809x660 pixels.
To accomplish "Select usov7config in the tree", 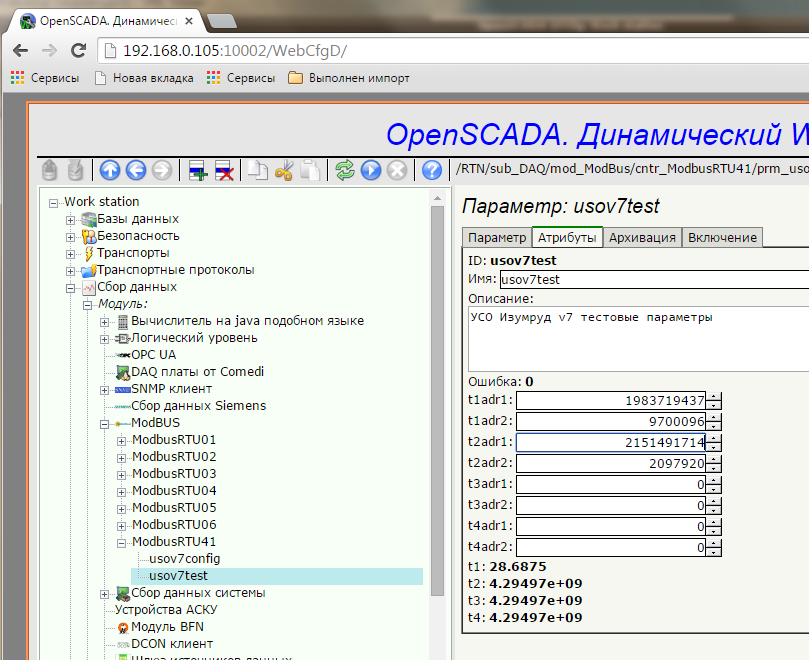I will tap(184, 559).
